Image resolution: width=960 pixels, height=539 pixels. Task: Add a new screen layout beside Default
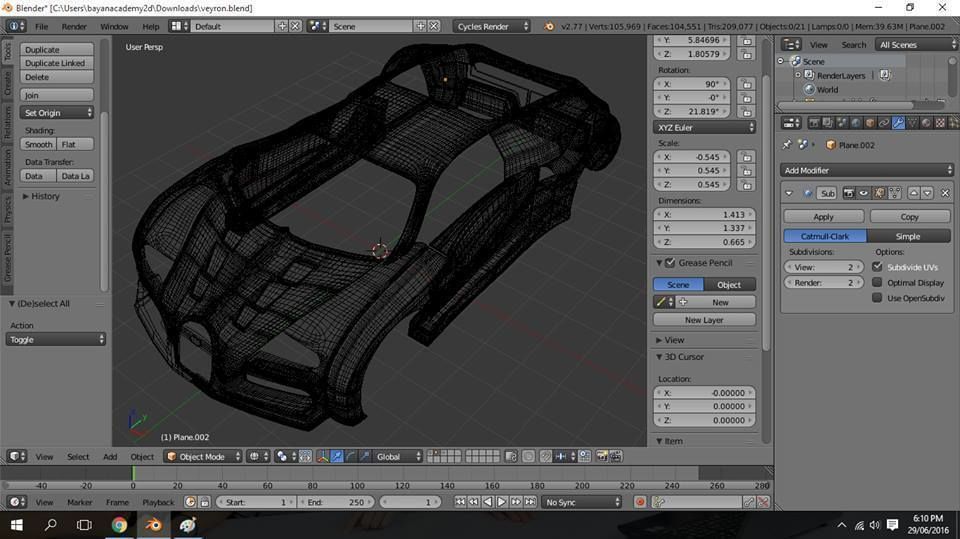(282, 26)
